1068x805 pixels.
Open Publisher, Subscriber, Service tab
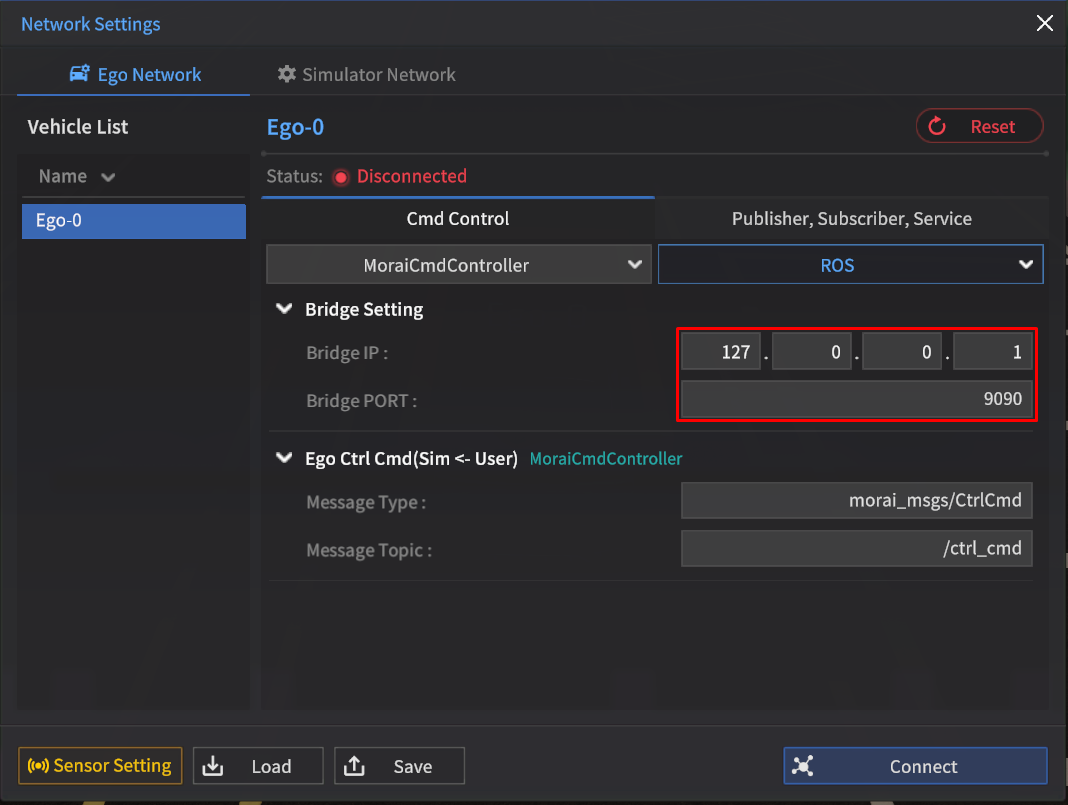pyautogui.click(x=851, y=219)
